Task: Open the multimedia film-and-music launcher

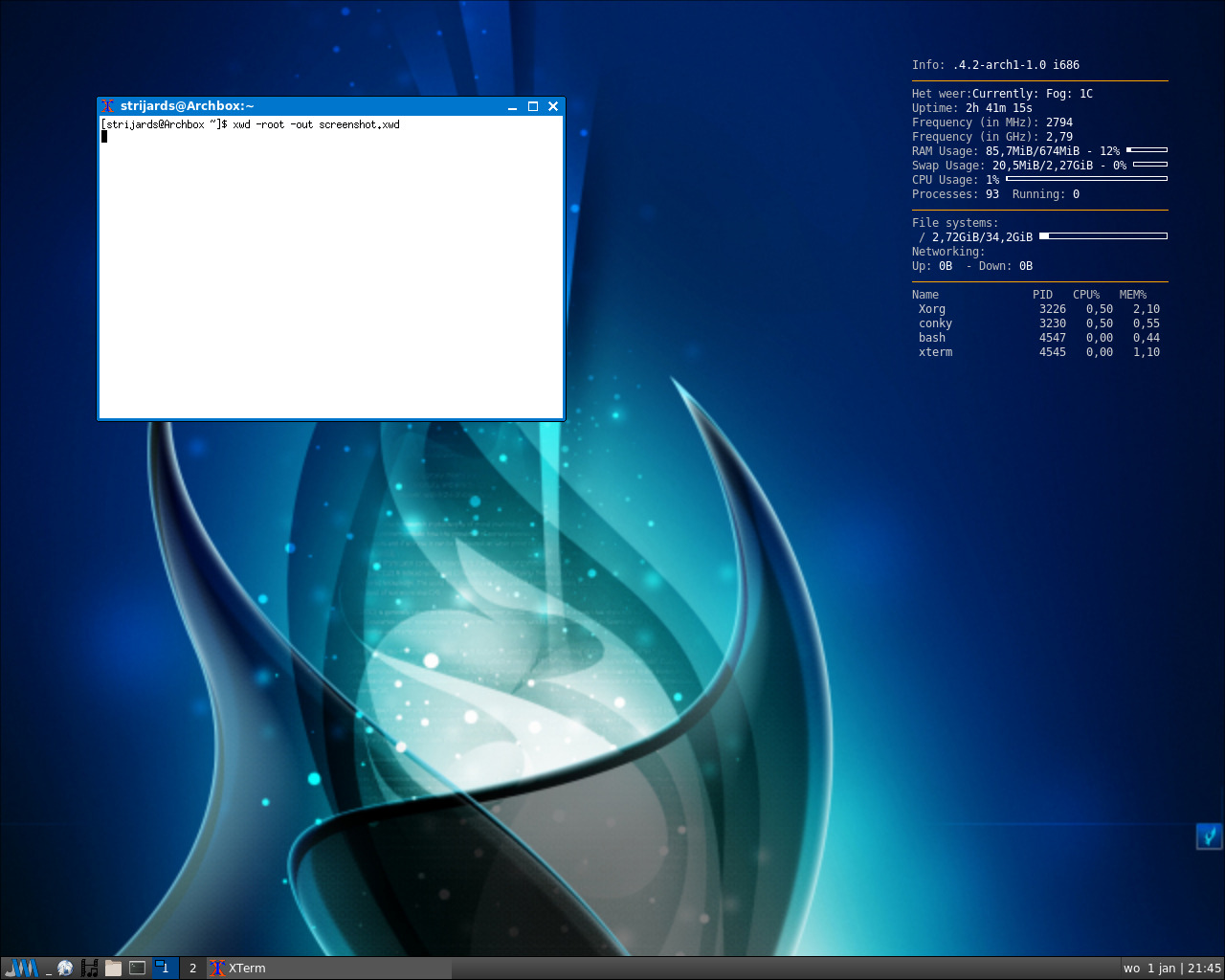Action: (x=90, y=968)
